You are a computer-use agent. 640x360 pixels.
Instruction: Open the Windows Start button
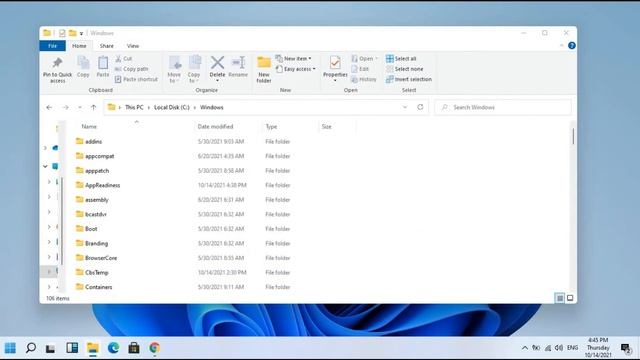[10, 348]
